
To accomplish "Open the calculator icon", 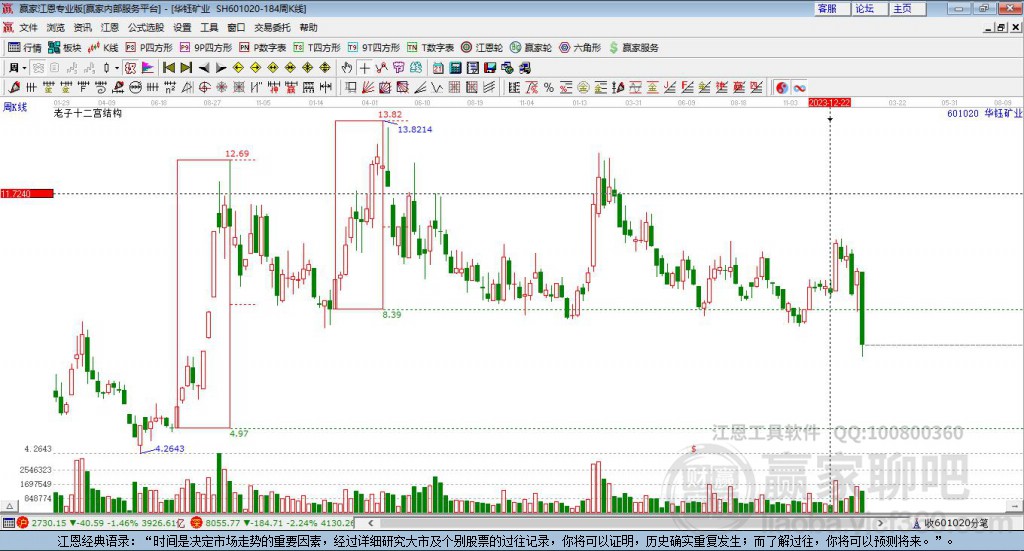I will [x=455, y=68].
